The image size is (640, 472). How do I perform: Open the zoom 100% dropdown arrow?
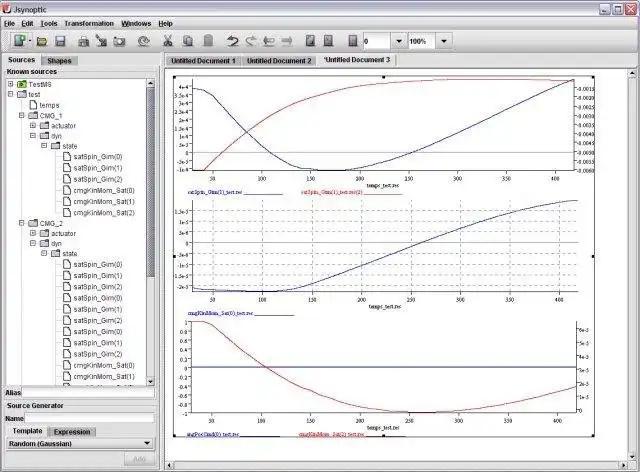click(x=444, y=41)
